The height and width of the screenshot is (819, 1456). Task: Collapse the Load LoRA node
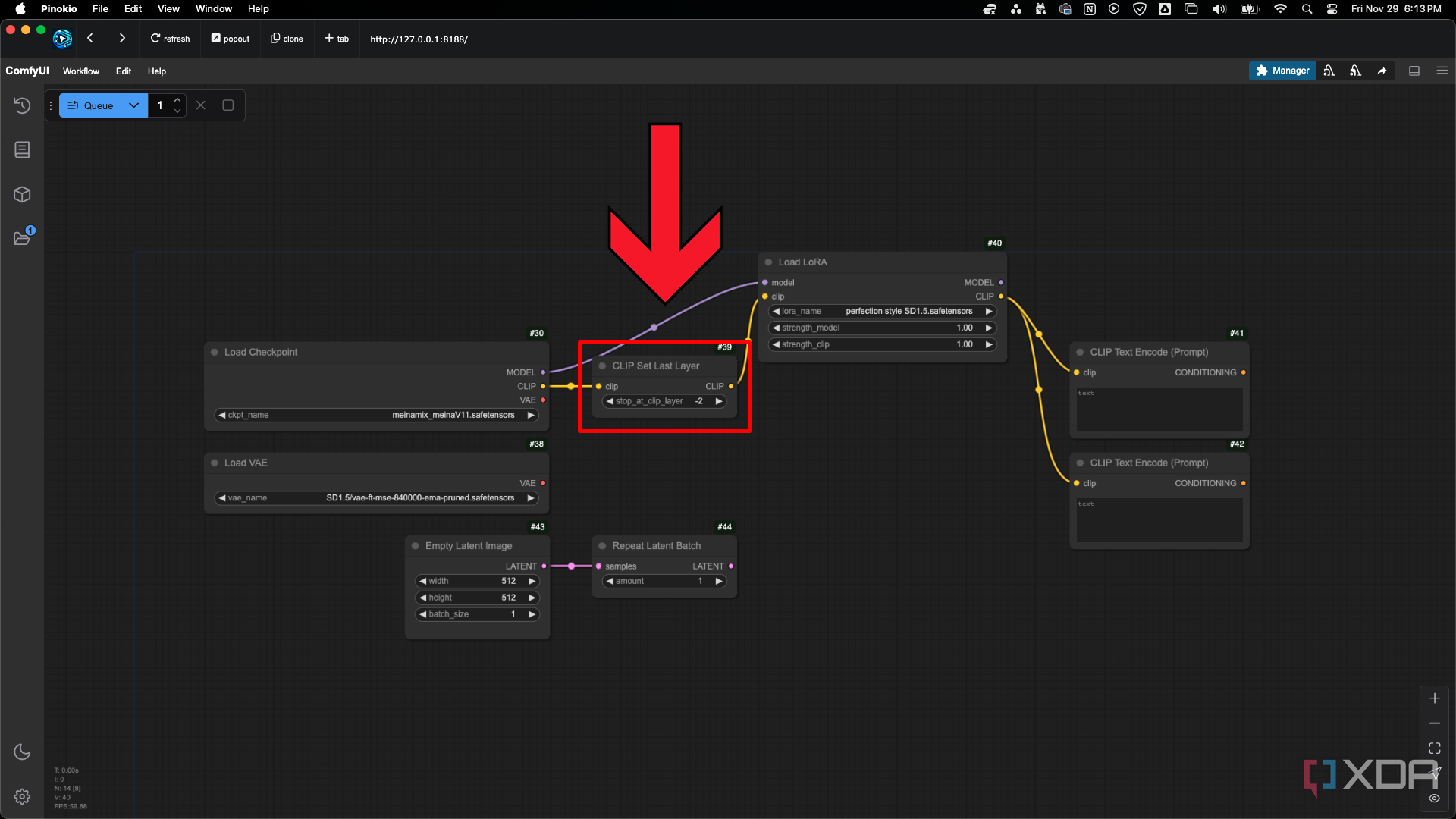[x=768, y=262]
